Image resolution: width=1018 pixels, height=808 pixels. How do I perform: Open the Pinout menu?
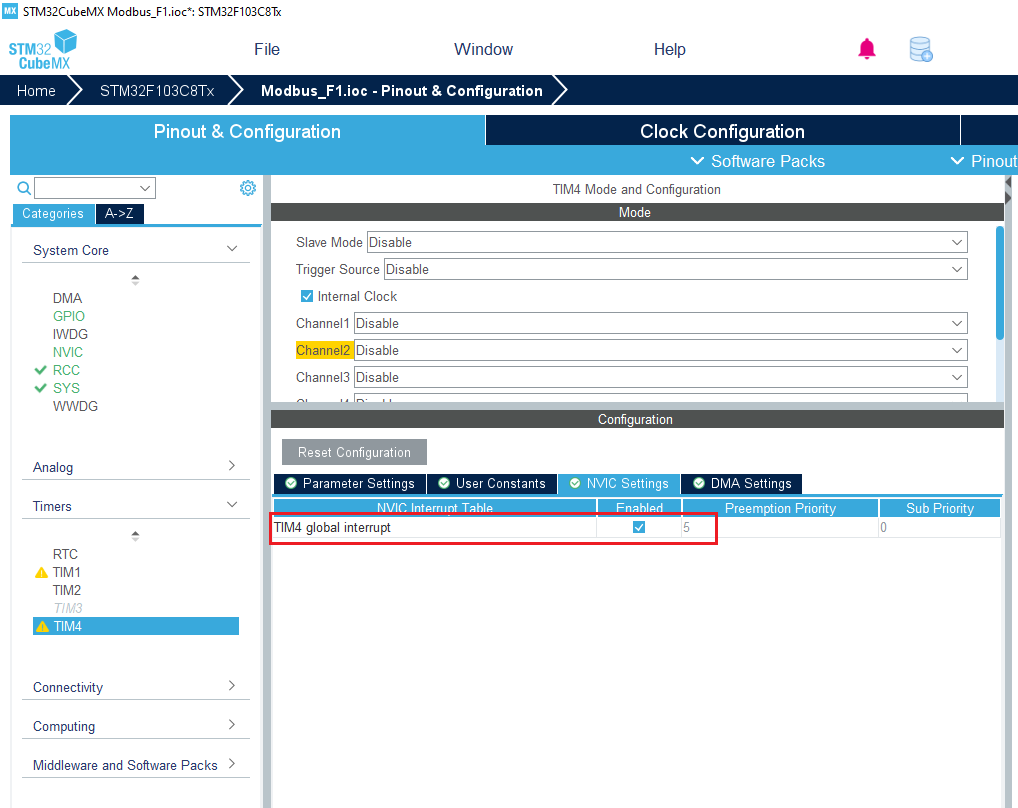[x=984, y=161]
